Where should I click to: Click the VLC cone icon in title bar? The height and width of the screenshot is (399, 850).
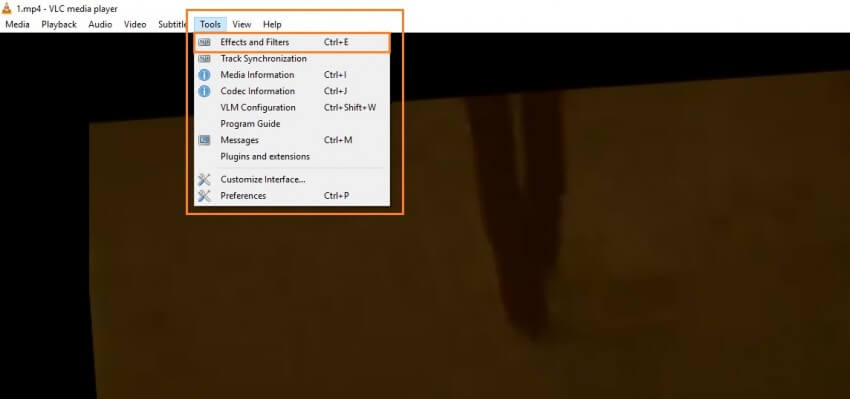pyautogui.click(x=7, y=8)
